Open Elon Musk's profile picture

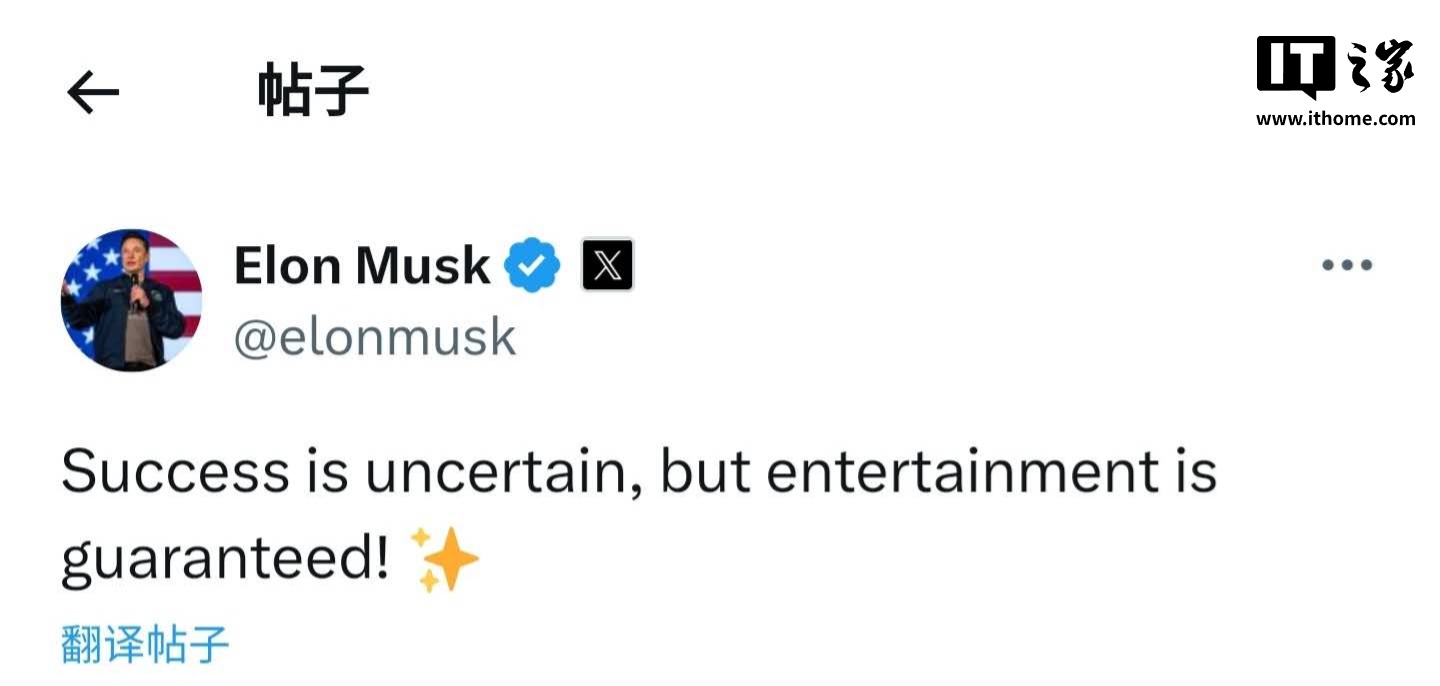coord(131,300)
